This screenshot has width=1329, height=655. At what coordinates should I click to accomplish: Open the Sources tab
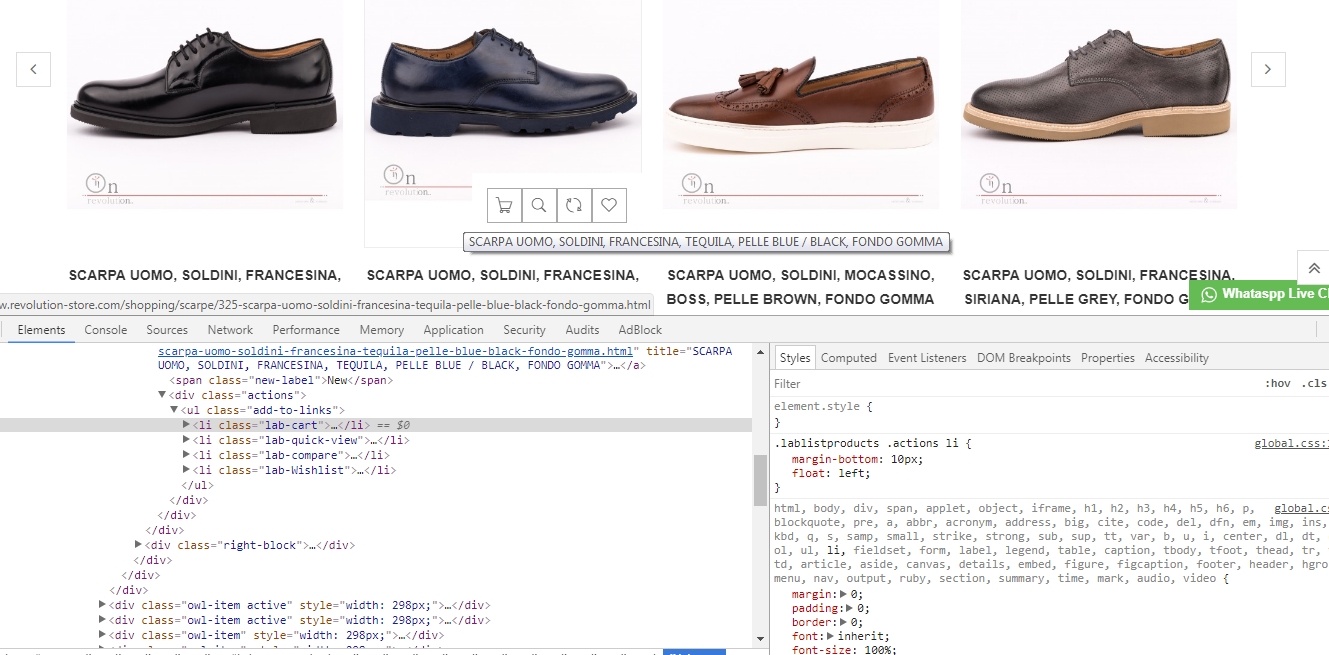(x=167, y=330)
